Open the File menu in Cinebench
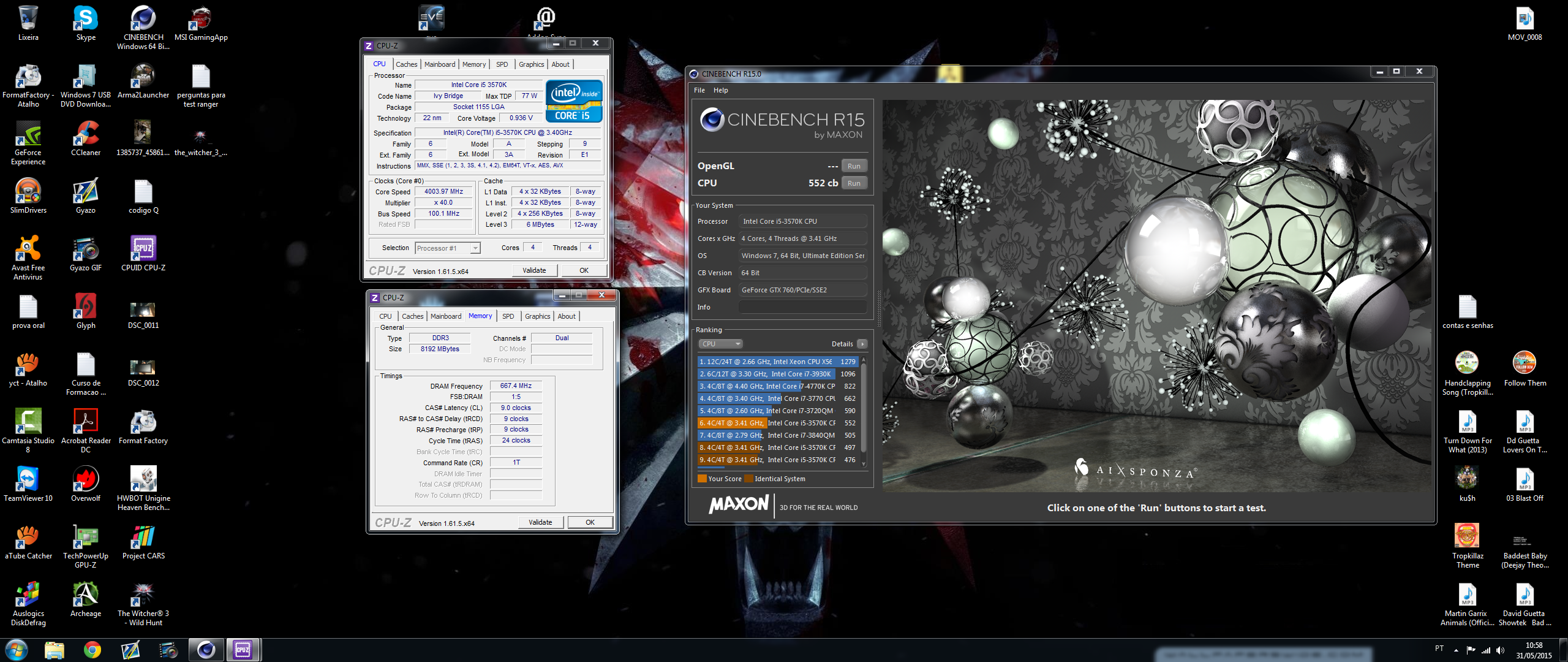The width and height of the screenshot is (1568, 662). pos(699,90)
